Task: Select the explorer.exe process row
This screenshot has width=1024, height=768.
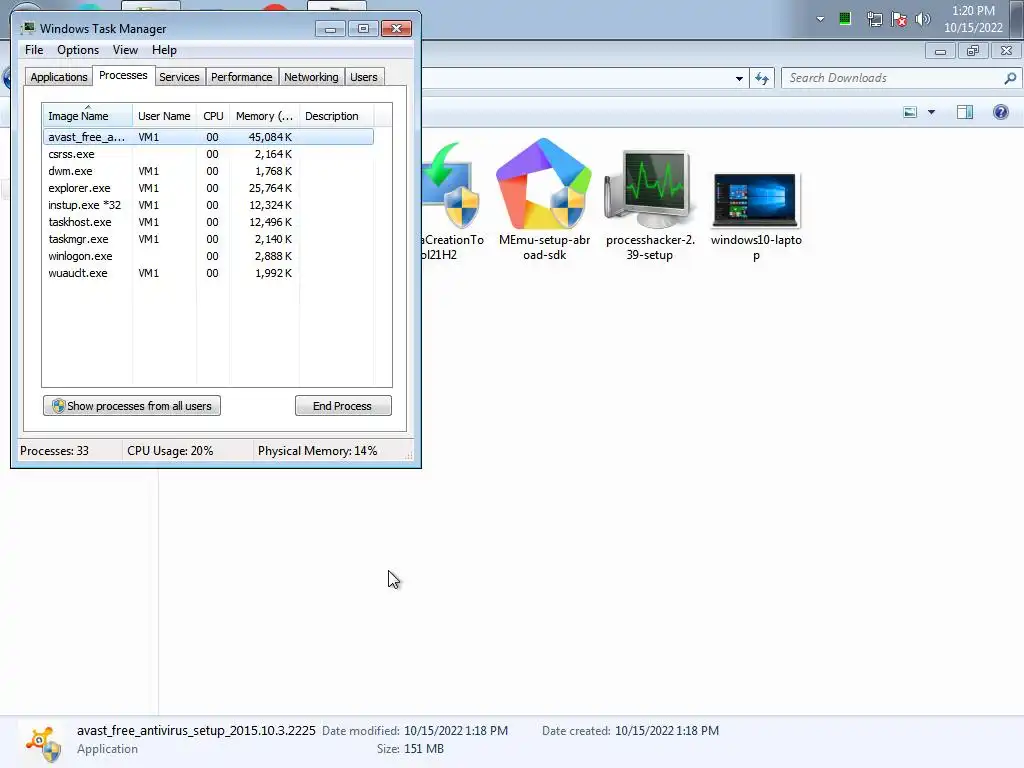Action: (x=208, y=188)
